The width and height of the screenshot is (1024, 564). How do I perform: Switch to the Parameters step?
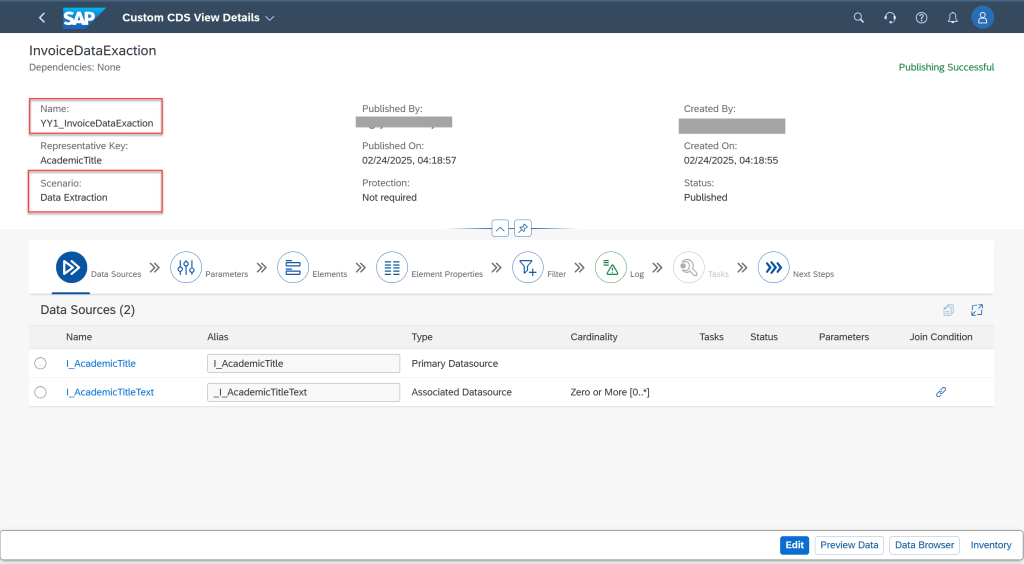186,267
